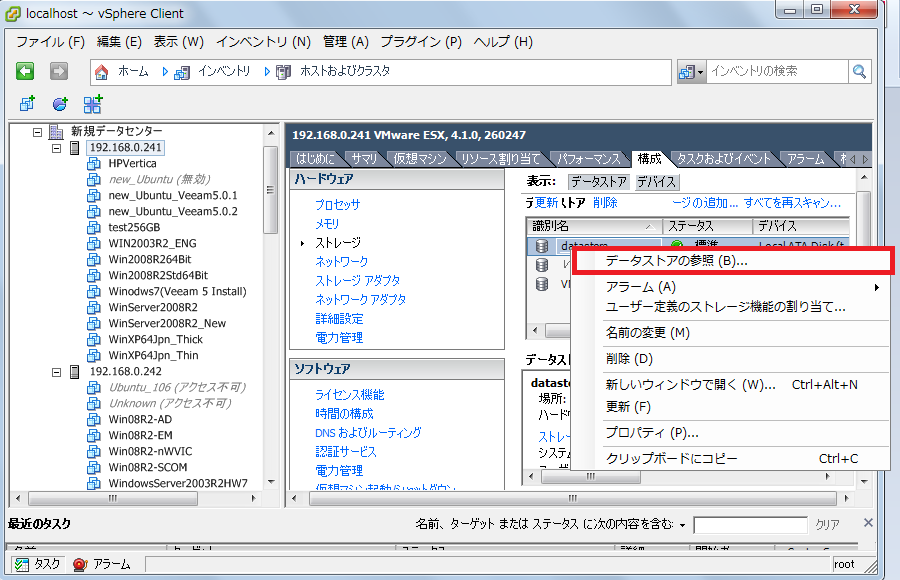Click the タスク icon in the status bar
The width and height of the screenshot is (900, 580).
coord(22,564)
